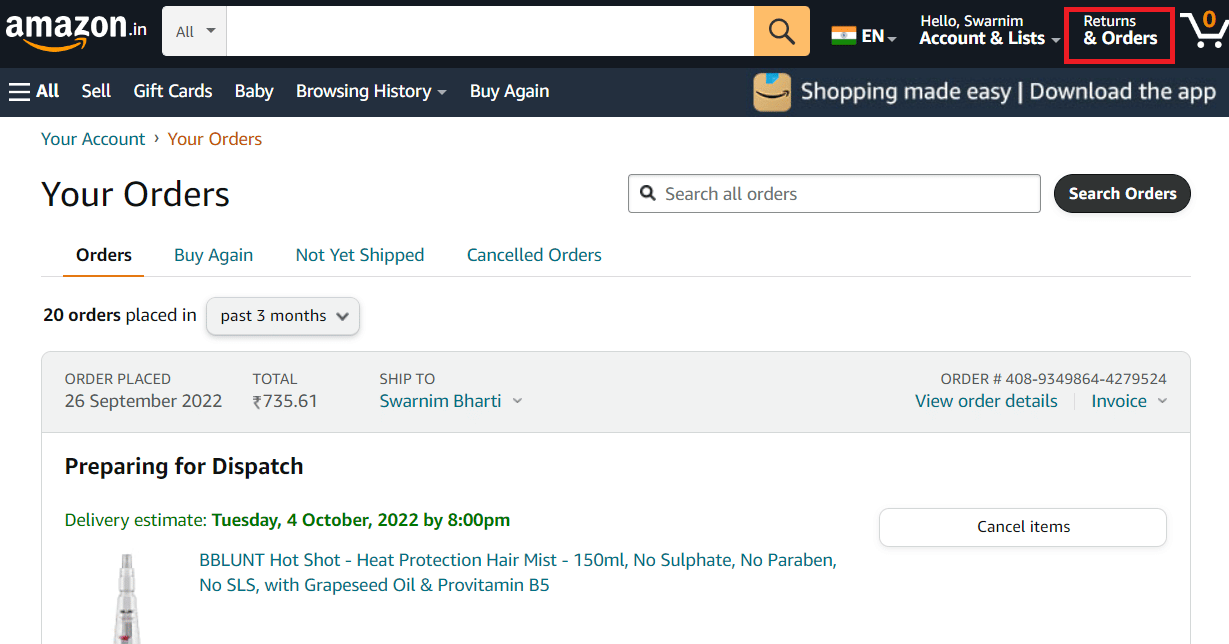
Task: Open Account & Lists menu
Action: [x=988, y=38]
